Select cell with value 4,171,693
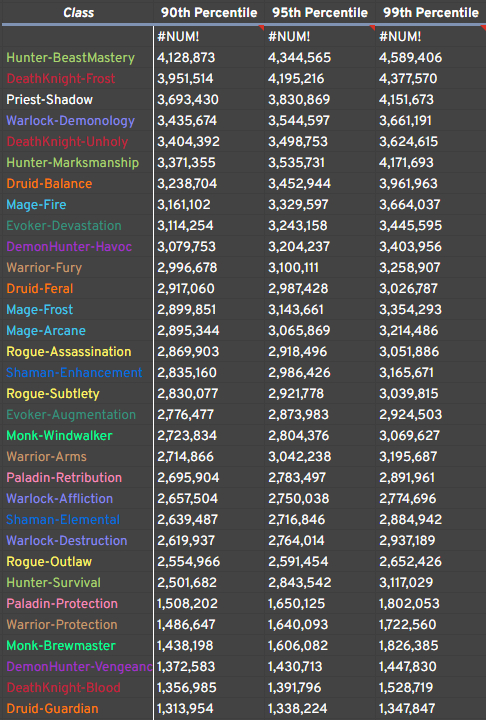 pos(431,163)
